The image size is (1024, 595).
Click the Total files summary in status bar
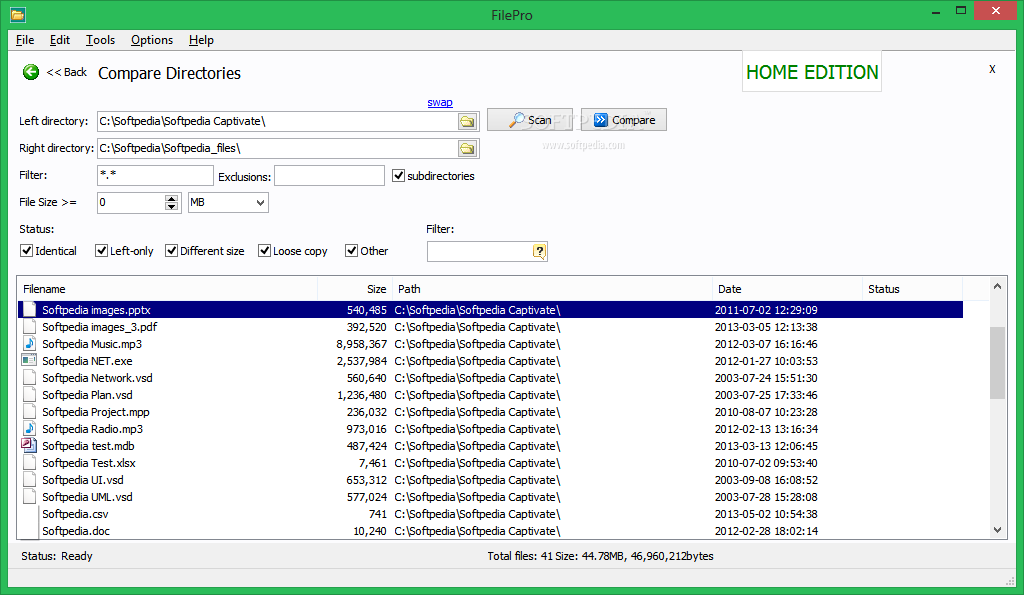tap(600, 556)
